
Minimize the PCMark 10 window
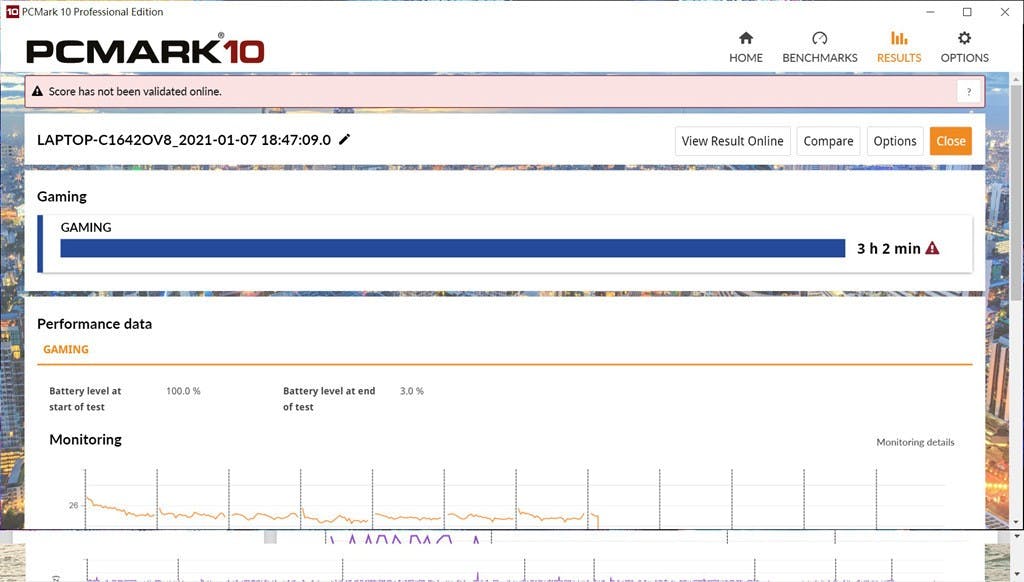pos(930,12)
